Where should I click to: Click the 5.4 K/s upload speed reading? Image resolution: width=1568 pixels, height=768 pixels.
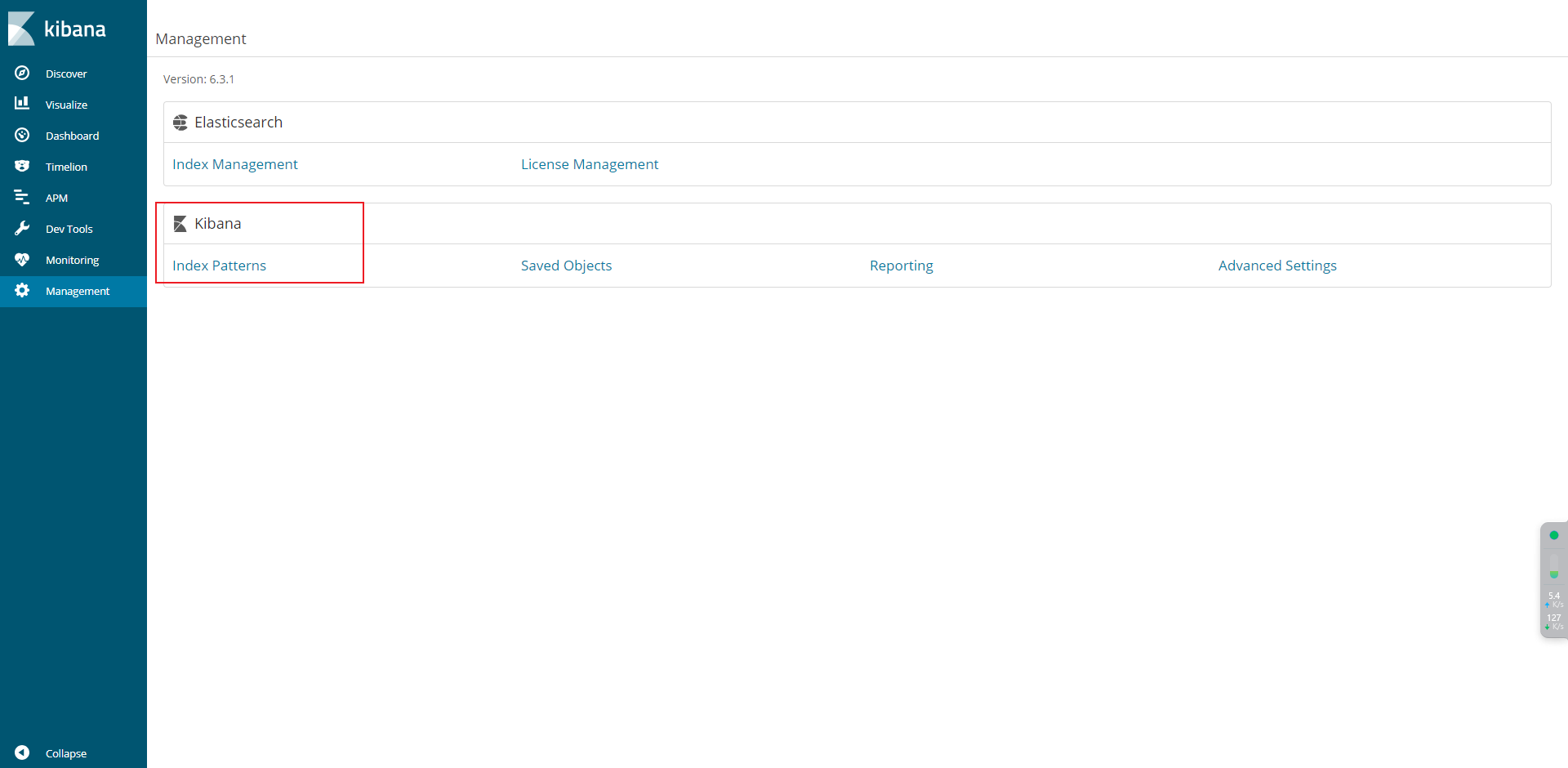(1554, 600)
